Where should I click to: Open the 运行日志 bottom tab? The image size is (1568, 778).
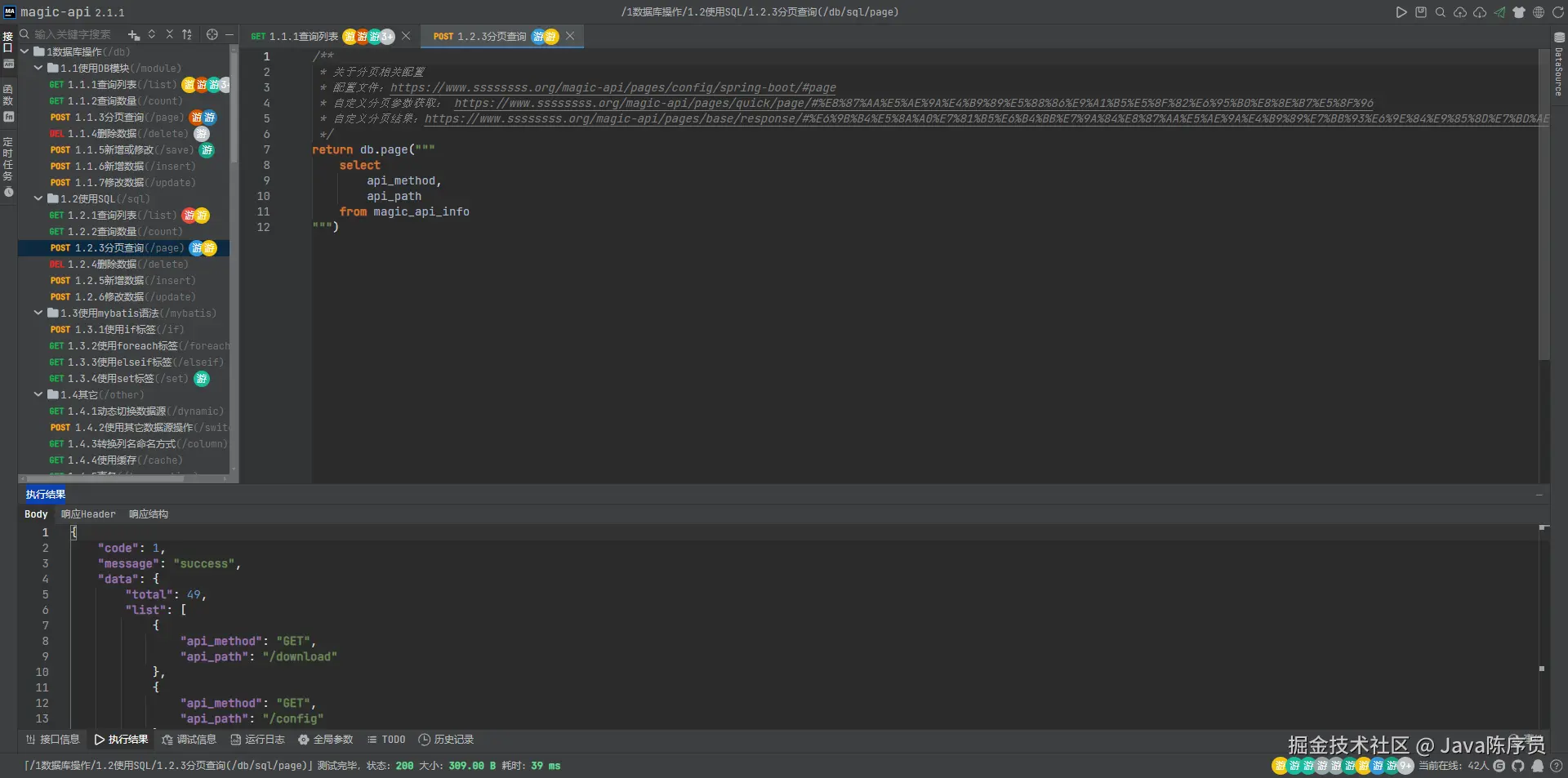click(x=258, y=740)
